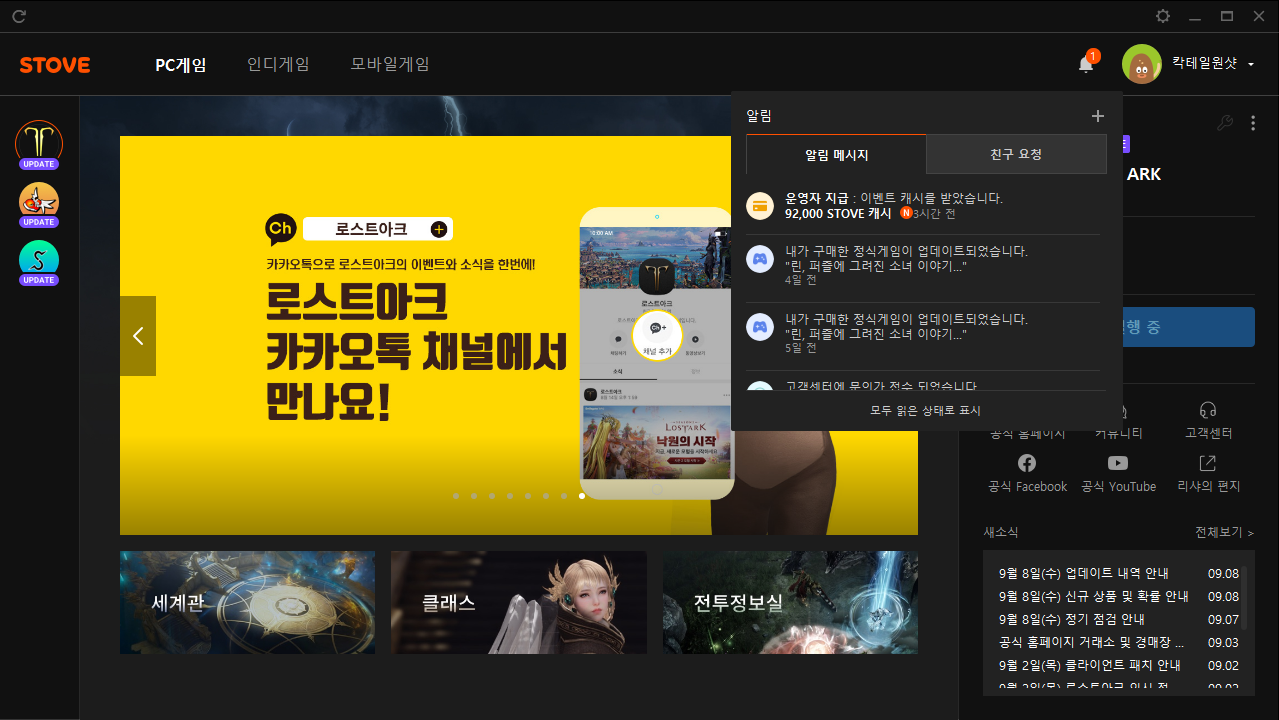Click 전체보기 link in news section
The image size is (1279, 720).
point(1224,533)
